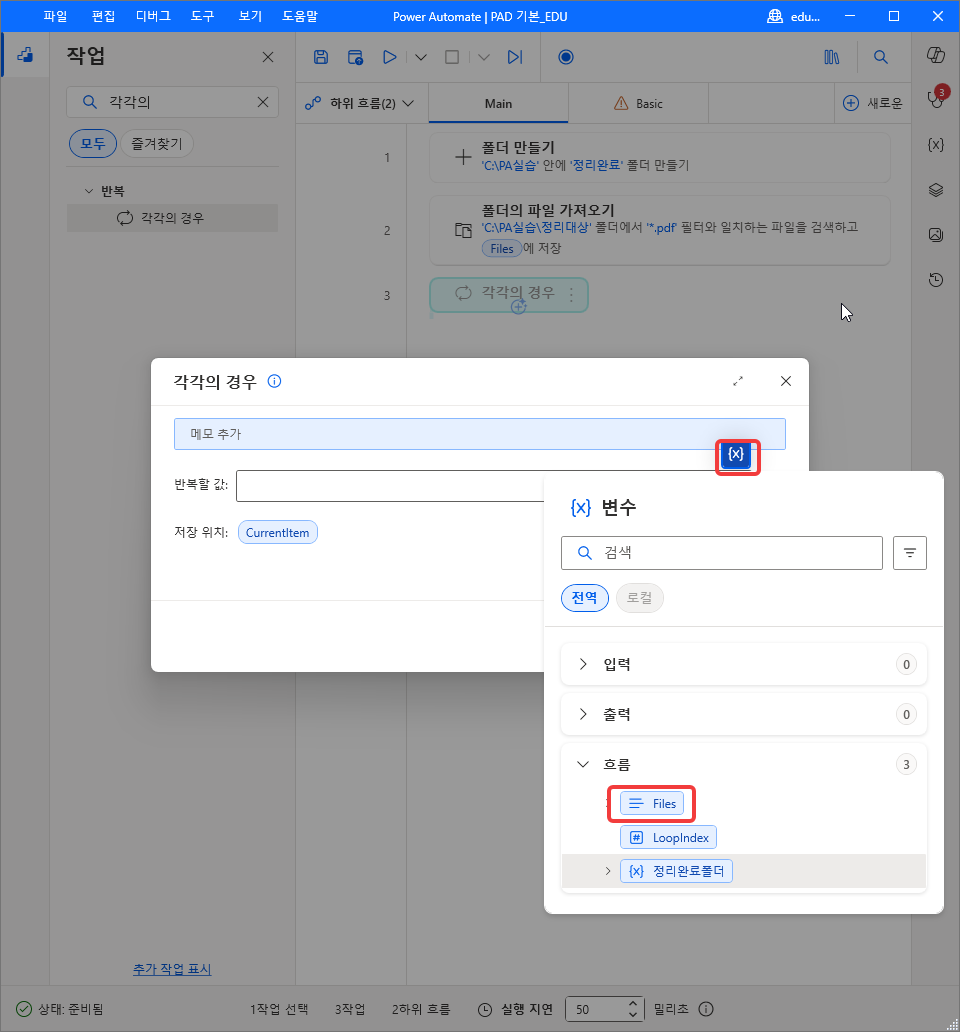Select the 폴더 만들기 action step
960x1032 pixels.
point(659,157)
